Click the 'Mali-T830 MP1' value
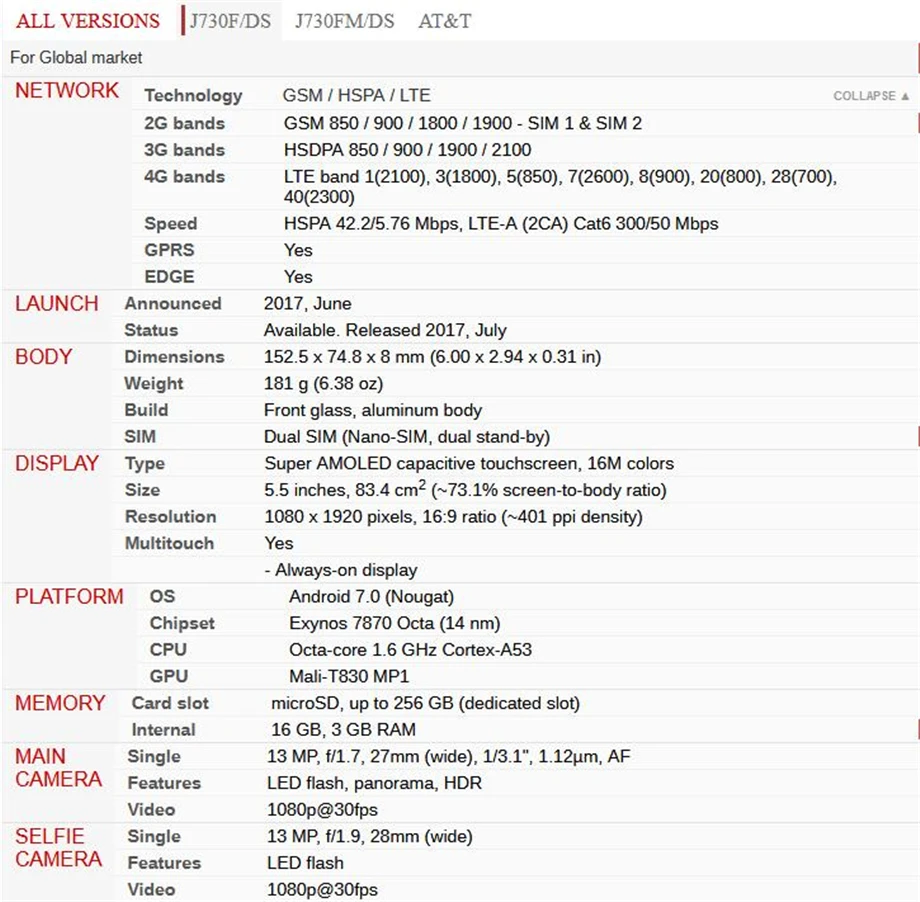The height and width of the screenshot is (902, 920). (349, 676)
